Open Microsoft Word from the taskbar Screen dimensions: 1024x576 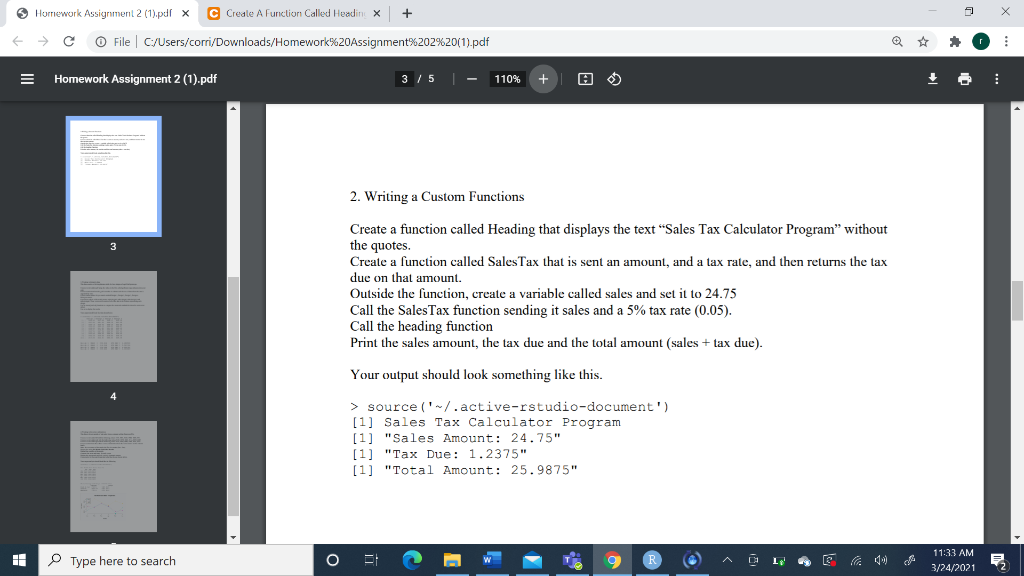(492, 560)
